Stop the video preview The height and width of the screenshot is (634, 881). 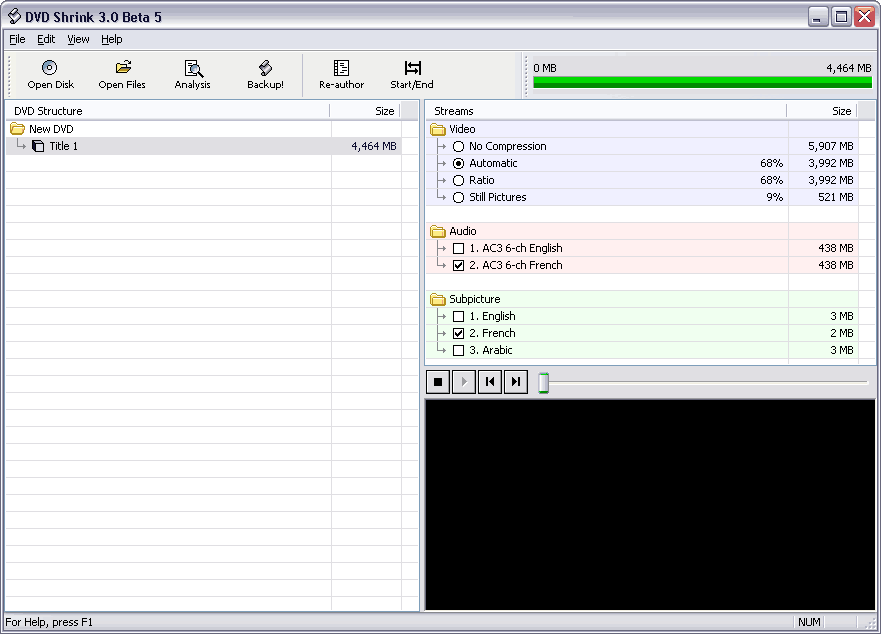coord(438,382)
